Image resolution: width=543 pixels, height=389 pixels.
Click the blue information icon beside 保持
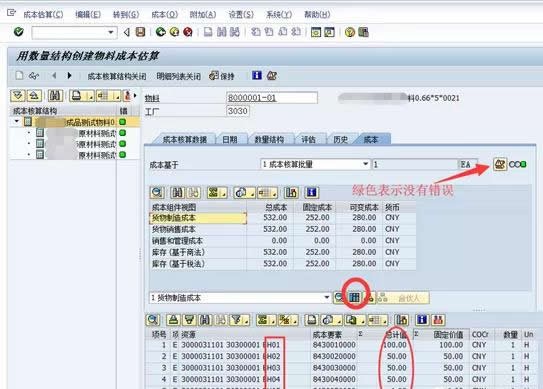click(x=257, y=75)
